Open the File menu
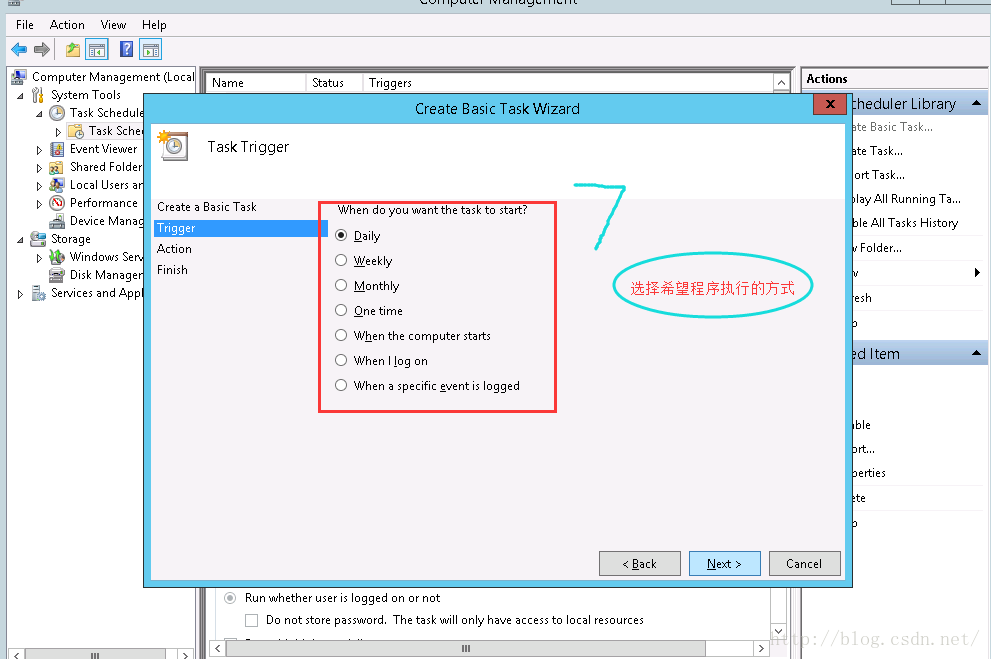Viewport: 991px width, 659px height. tap(25, 25)
